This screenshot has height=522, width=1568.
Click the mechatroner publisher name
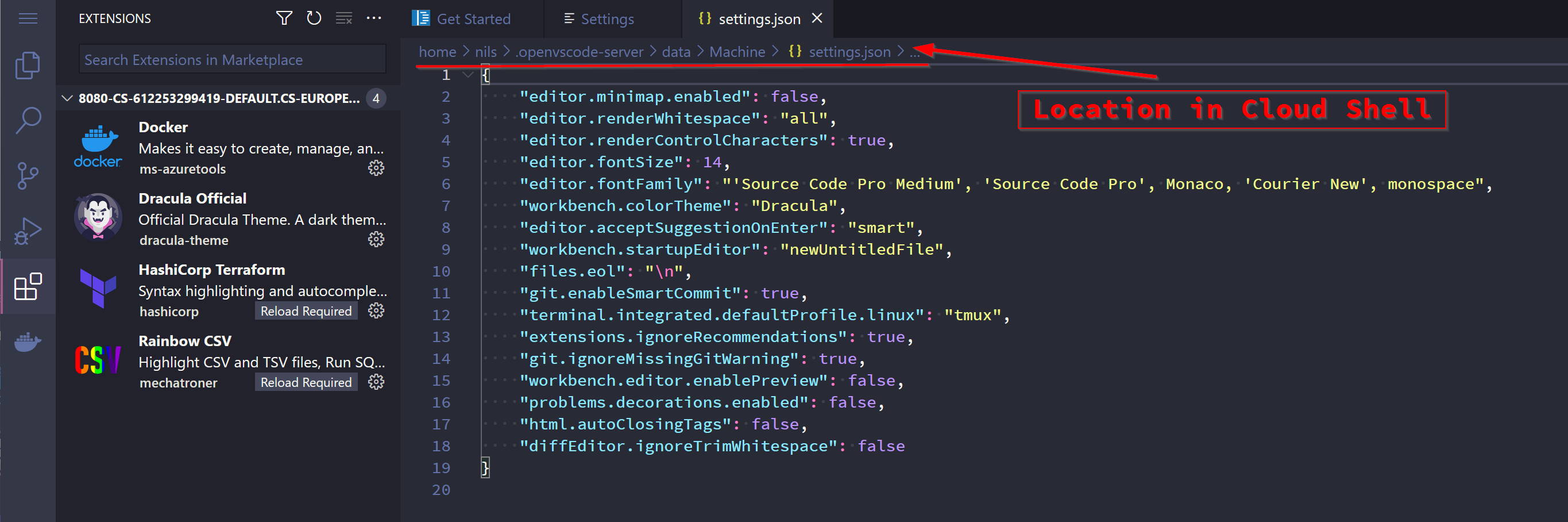point(179,382)
